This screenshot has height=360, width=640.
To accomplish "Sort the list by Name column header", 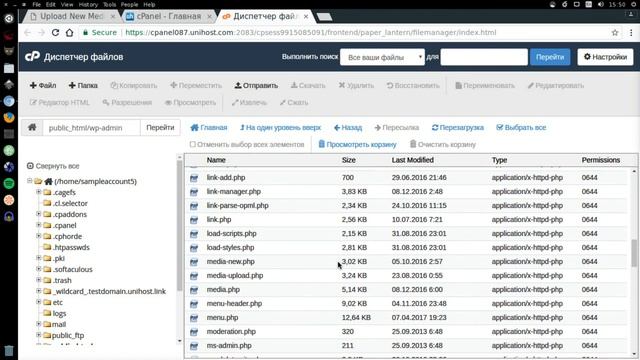I will pos(216,160).
